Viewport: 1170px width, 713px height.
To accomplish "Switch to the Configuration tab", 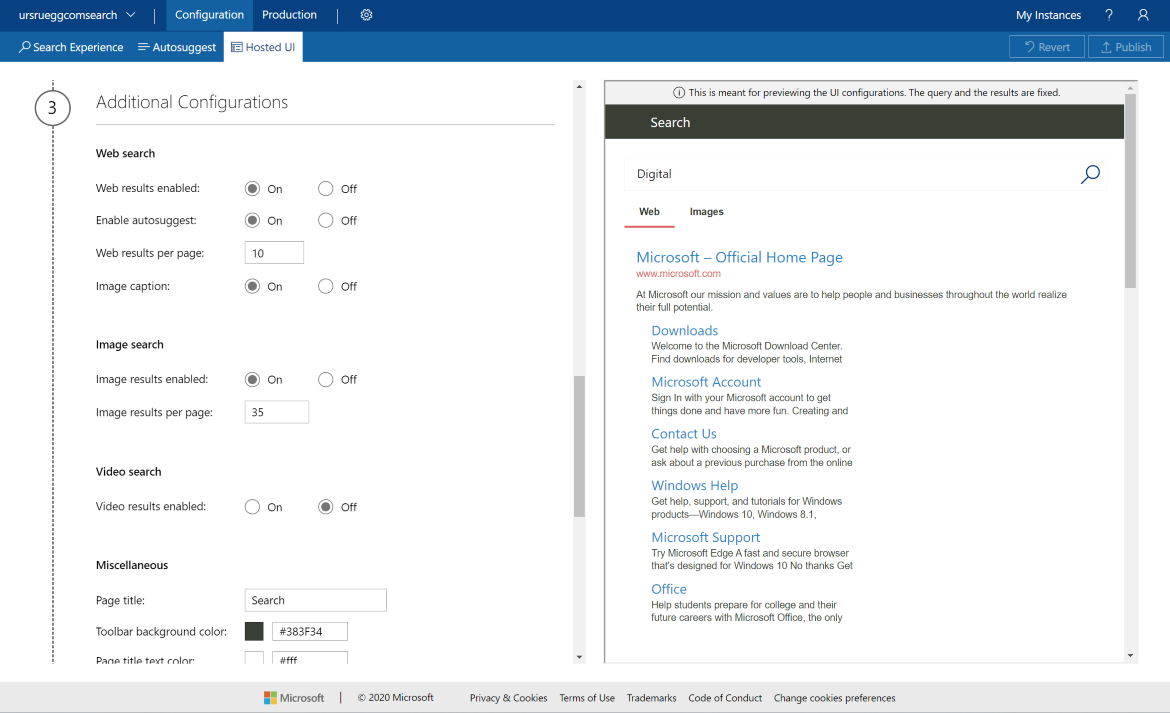I will click(x=209, y=15).
